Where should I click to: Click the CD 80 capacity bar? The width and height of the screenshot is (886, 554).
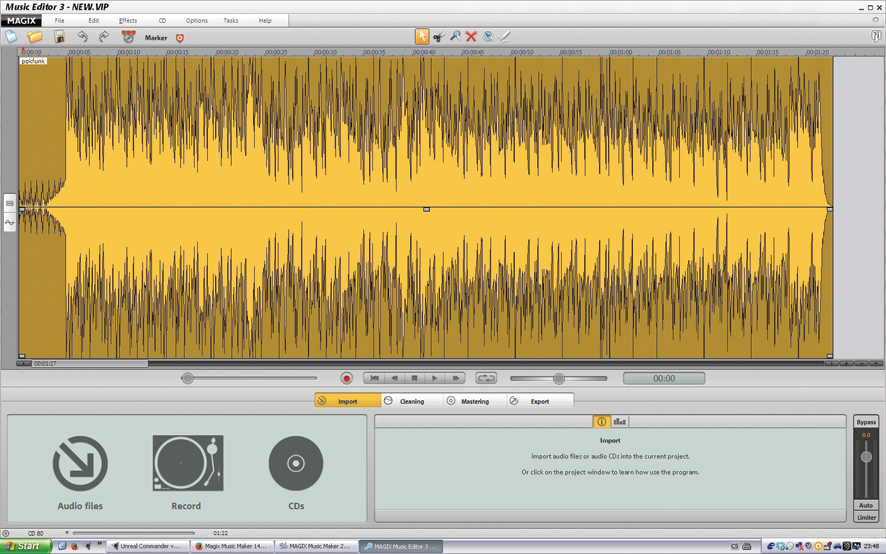[x=133, y=533]
